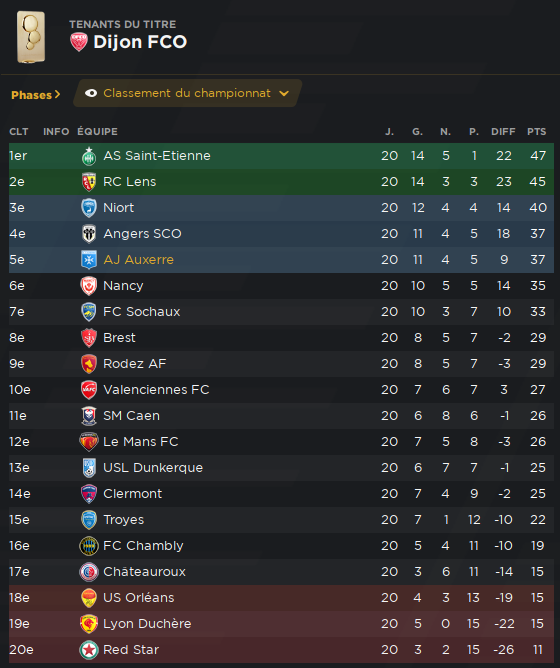
Task: Open the Classement du championnat dropdown
Action: (x=188, y=93)
